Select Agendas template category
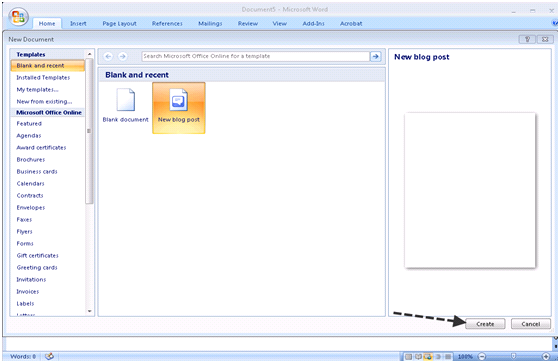This screenshot has height=363, width=560. [x=29, y=136]
